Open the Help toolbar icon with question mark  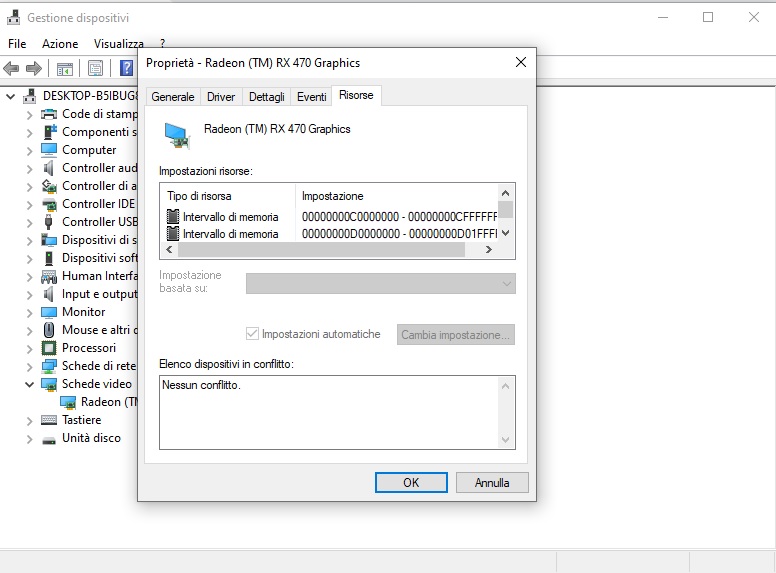tap(127, 68)
